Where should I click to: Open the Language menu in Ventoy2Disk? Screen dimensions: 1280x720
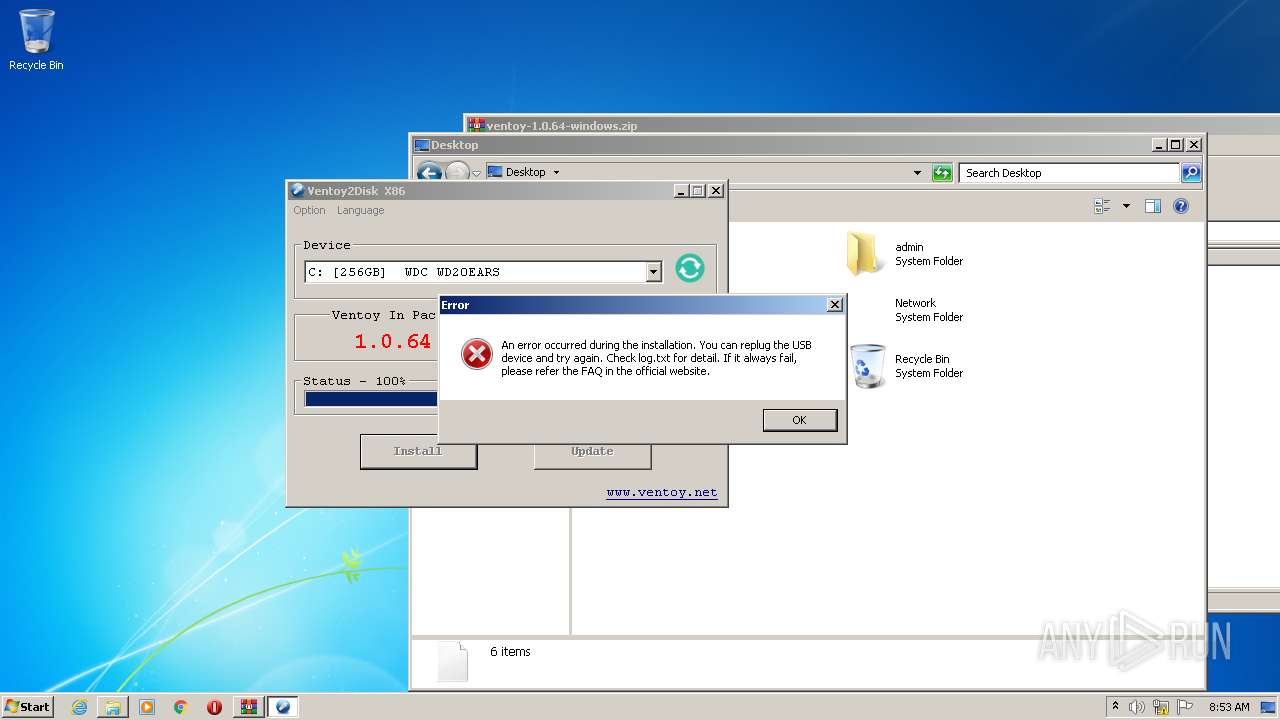pyautogui.click(x=360, y=210)
